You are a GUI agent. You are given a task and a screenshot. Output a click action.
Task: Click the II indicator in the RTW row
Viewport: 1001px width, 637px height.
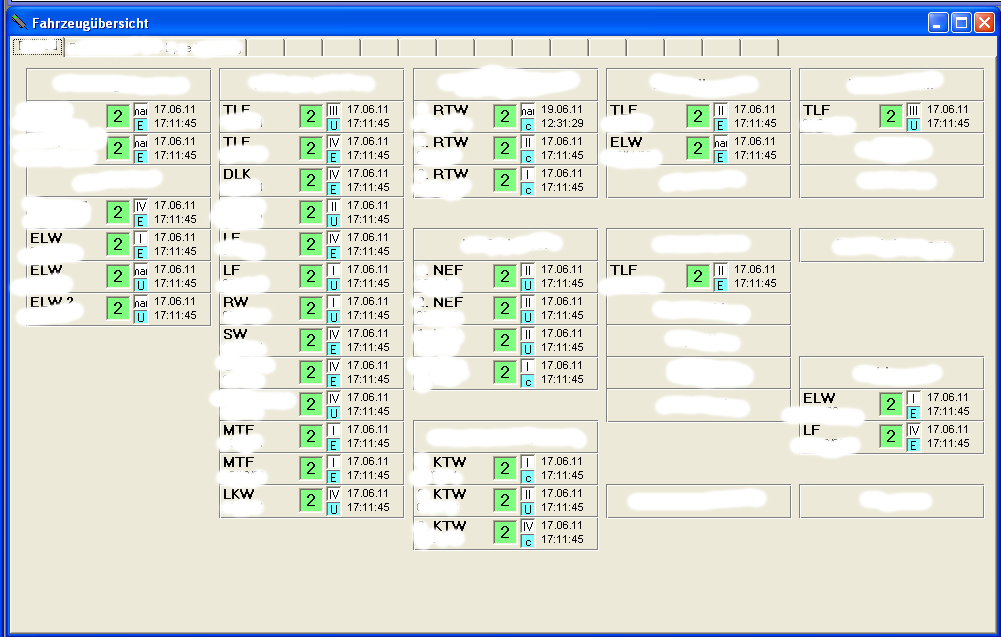[527, 142]
